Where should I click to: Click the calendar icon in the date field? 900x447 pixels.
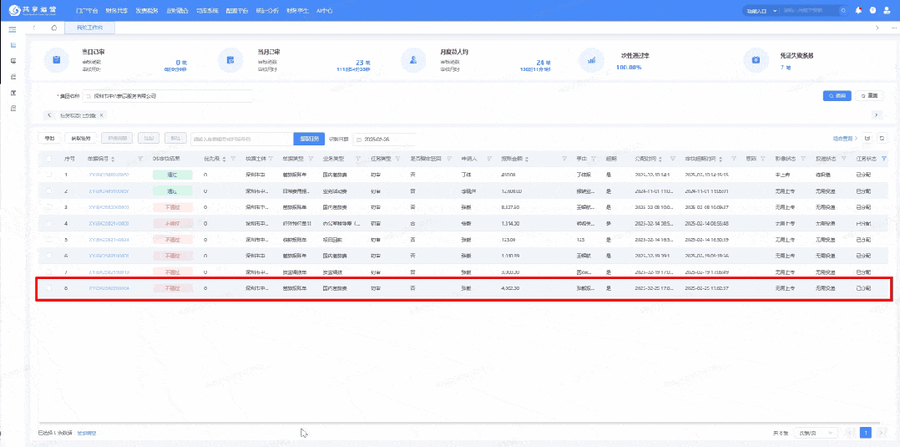[x=359, y=139]
